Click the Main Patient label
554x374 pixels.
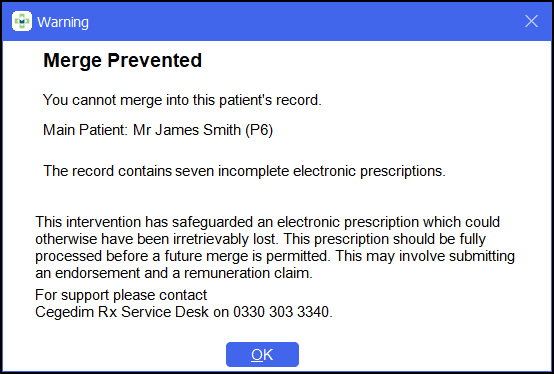click(85, 130)
